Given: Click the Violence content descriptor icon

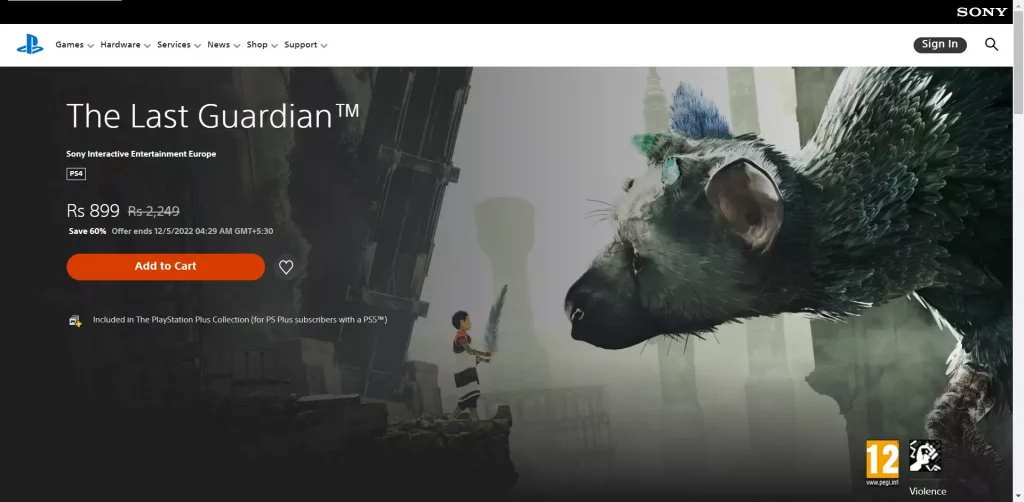Looking at the screenshot, I should tap(925, 456).
